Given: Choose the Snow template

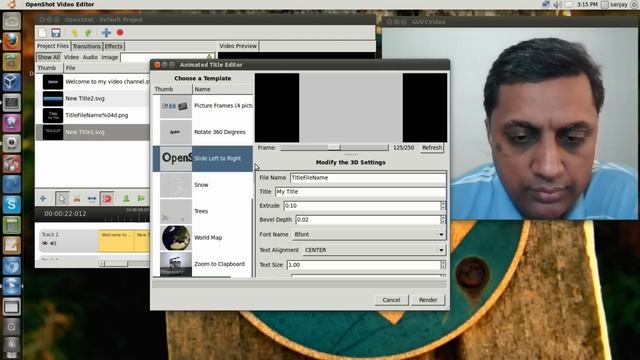Looking at the screenshot, I should click(x=203, y=185).
